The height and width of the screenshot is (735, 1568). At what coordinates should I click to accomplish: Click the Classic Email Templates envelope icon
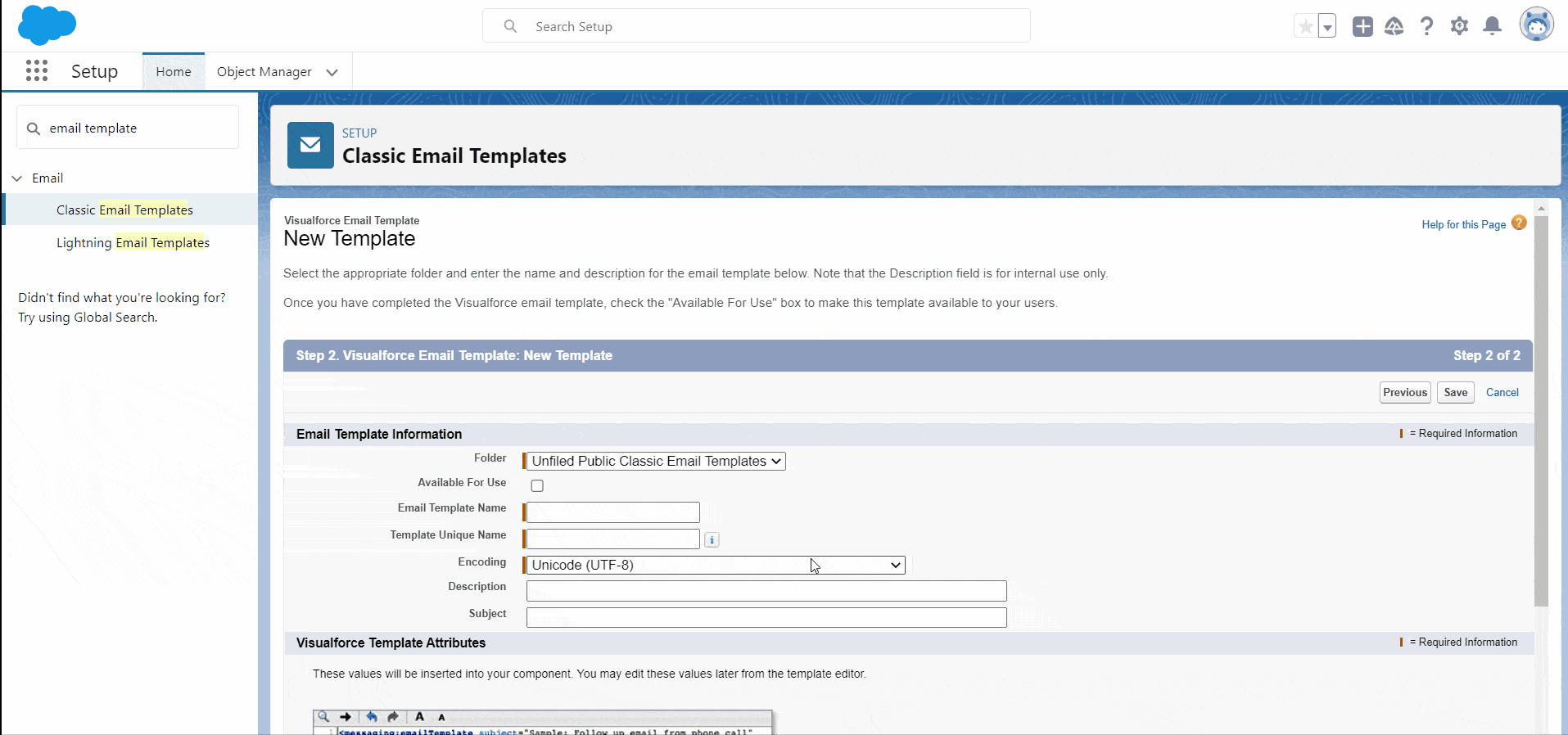point(310,145)
